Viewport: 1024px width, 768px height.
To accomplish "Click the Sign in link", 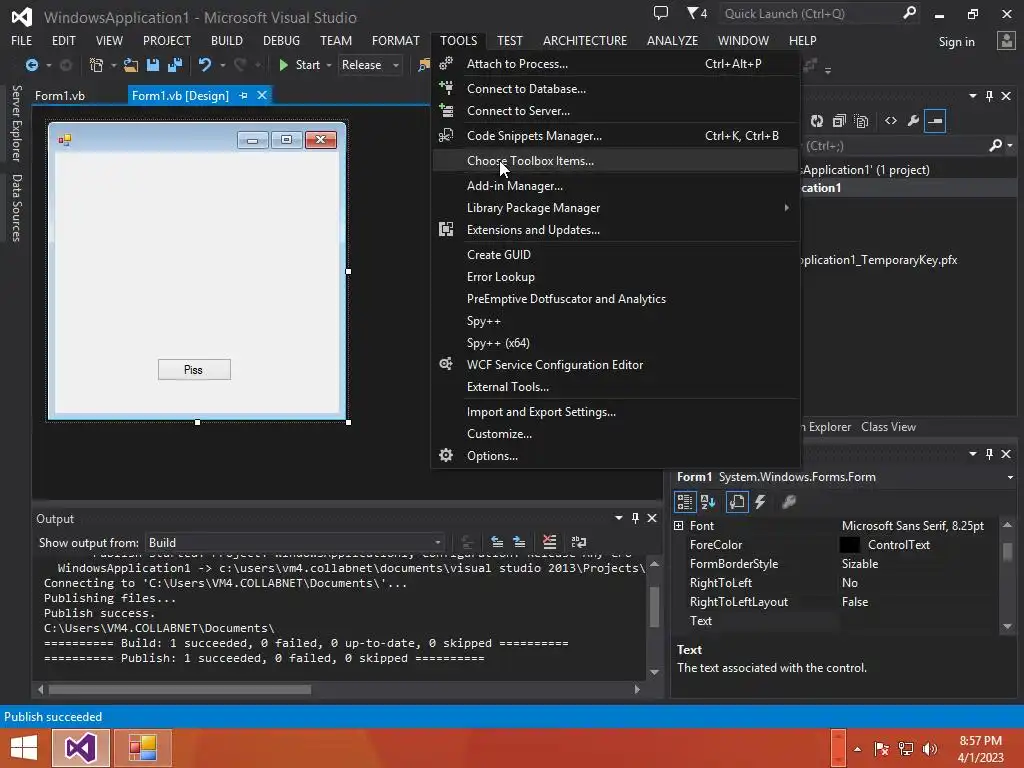I will [x=956, y=42].
